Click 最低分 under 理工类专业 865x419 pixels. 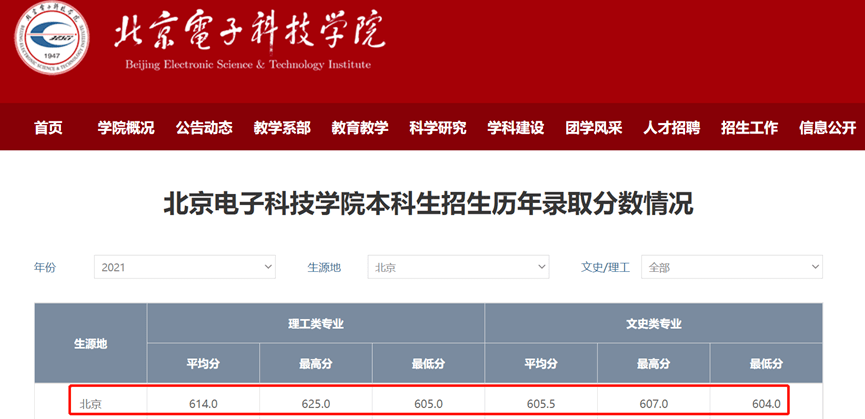428,363
